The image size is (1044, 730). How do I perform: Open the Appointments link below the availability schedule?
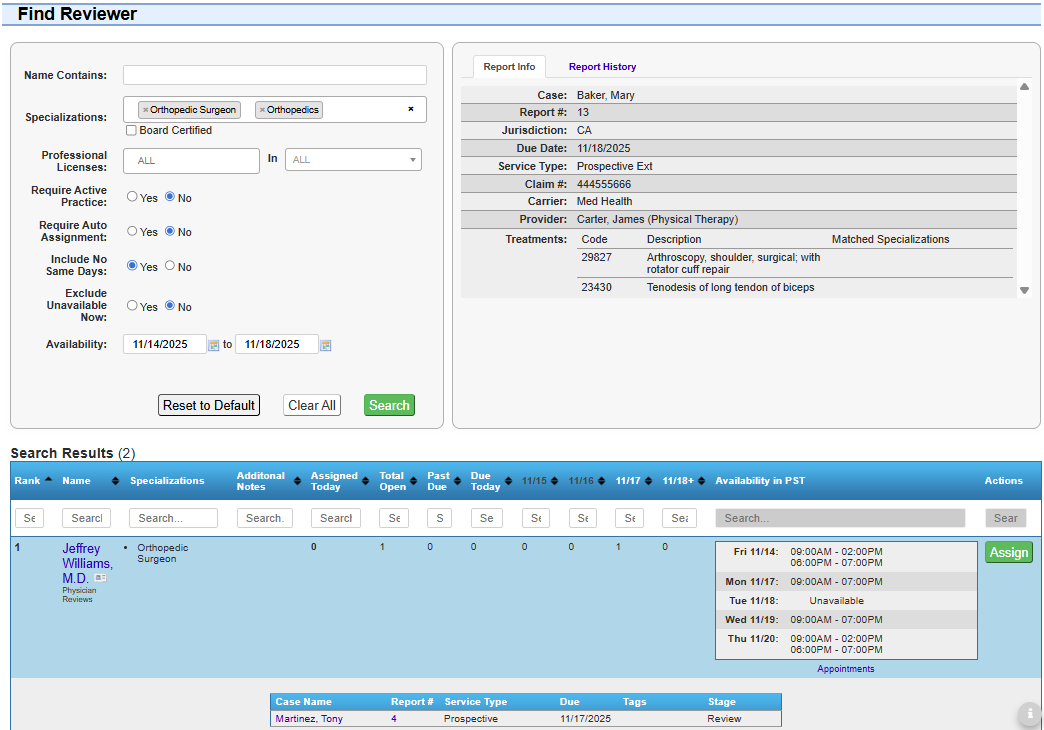point(845,668)
